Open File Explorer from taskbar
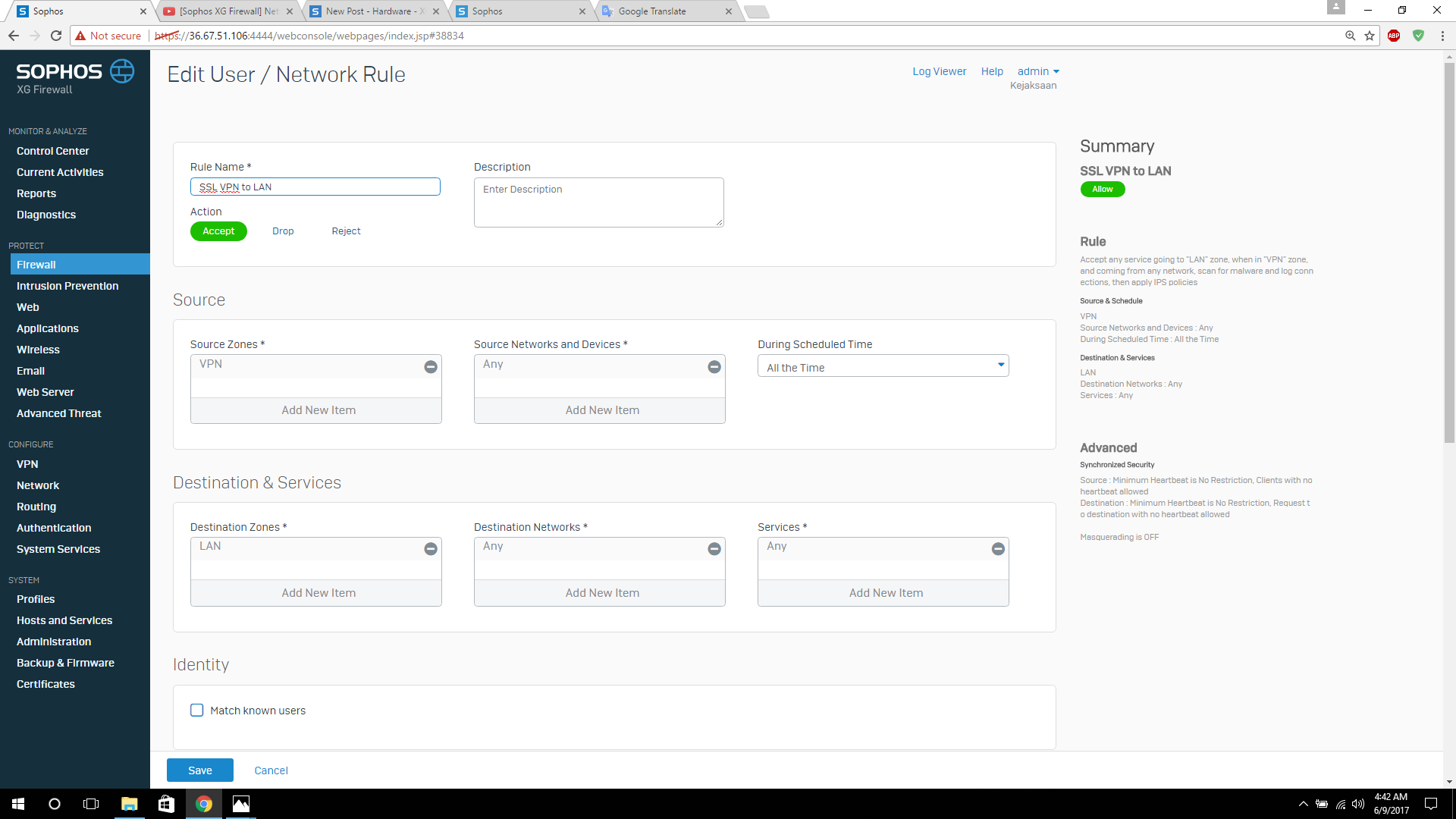 pos(129,804)
